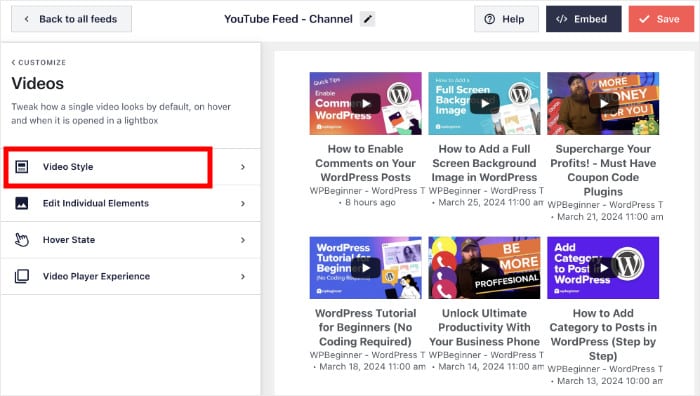
Task: Click the Video Player Experience icon
Action: tap(21, 276)
